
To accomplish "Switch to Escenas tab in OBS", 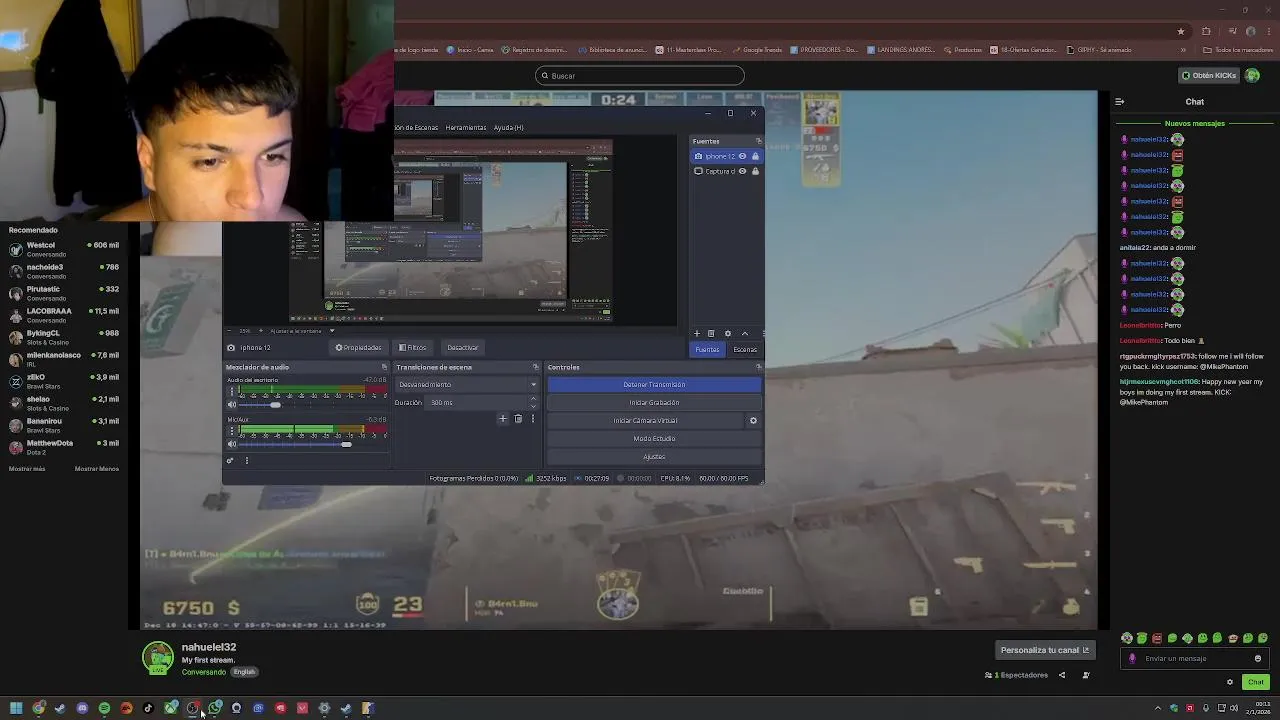I will coord(745,349).
